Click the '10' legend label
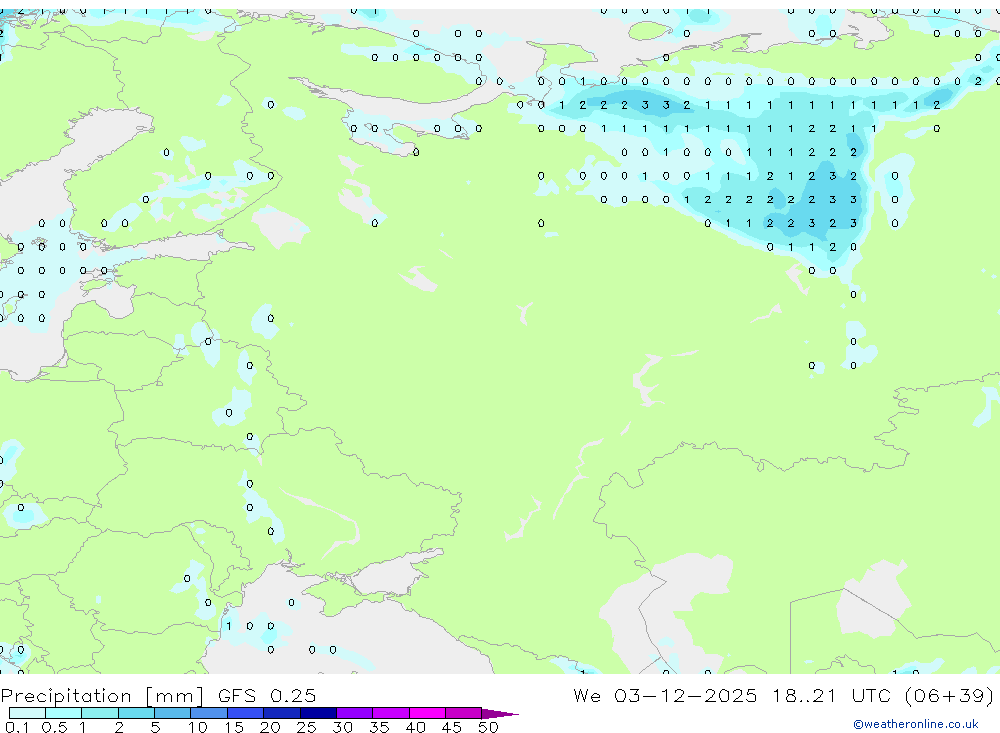Image resolution: width=1000 pixels, height=733 pixels. (197, 727)
